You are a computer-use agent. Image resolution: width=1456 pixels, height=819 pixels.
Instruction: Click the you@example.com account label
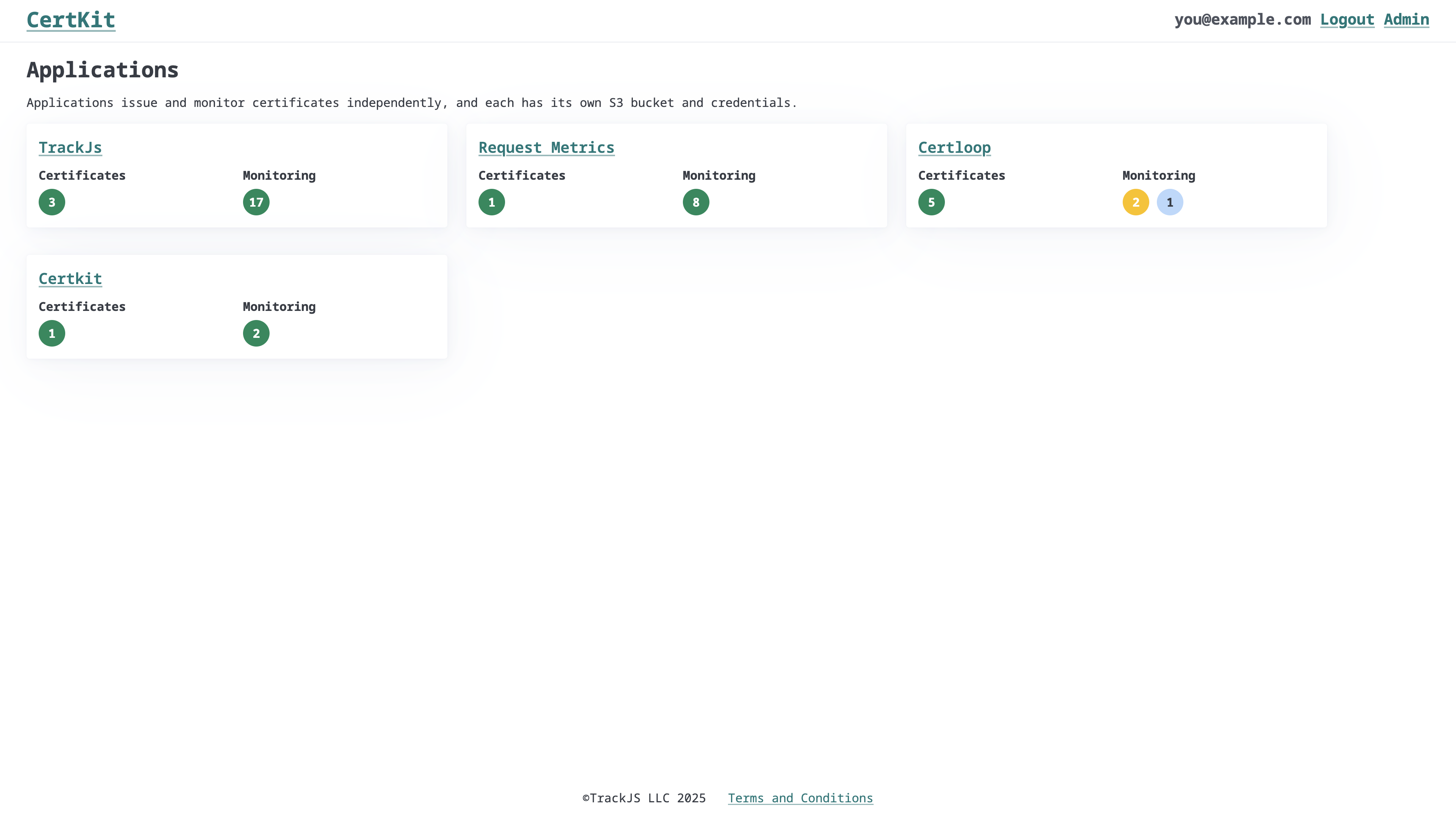(1243, 20)
